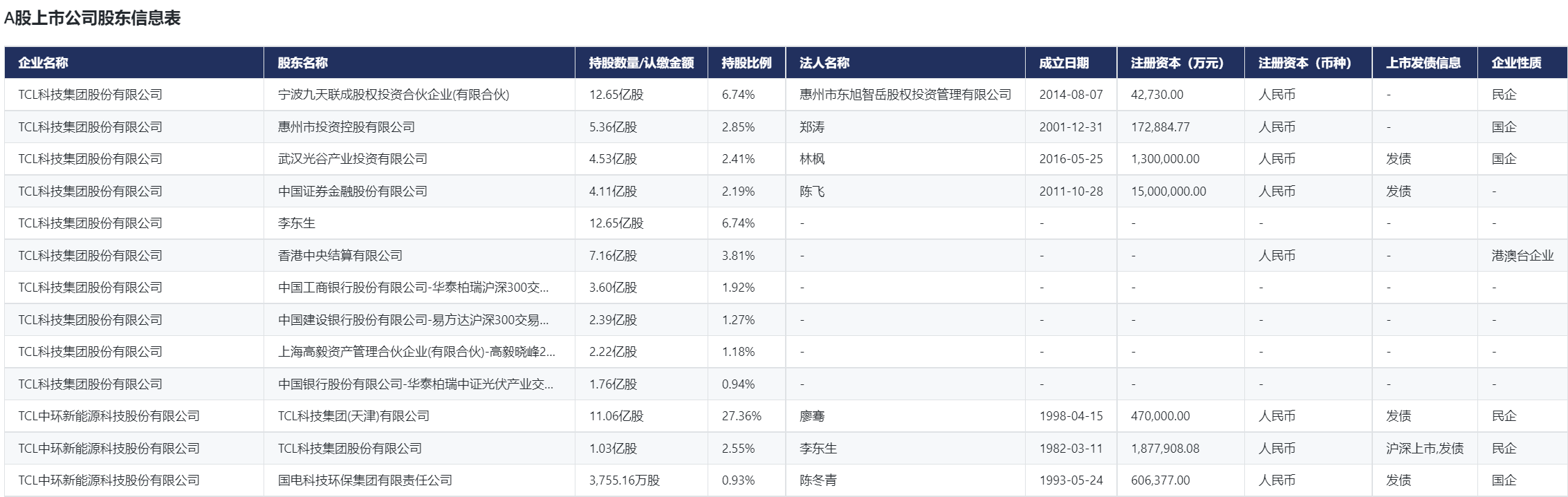Image resolution: width=1568 pixels, height=497 pixels.
Task: Click the 27.36% shareholding ratio
Action: (x=741, y=416)
